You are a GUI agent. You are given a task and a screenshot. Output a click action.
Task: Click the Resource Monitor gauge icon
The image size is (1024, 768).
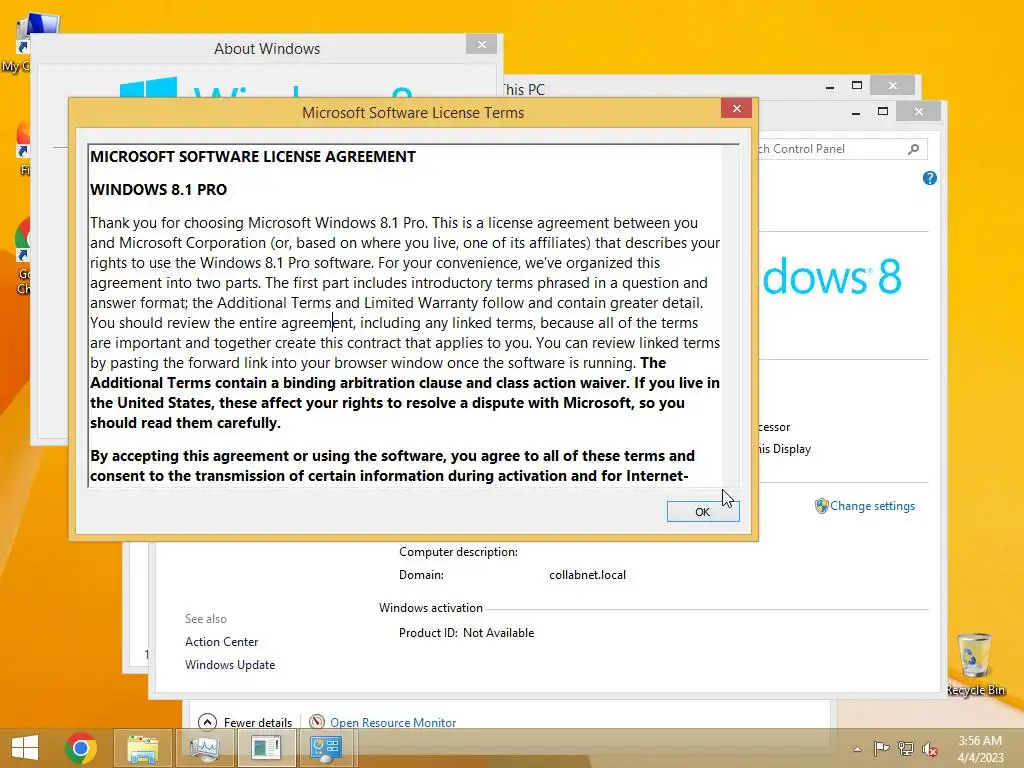click(x=317, y=722)
